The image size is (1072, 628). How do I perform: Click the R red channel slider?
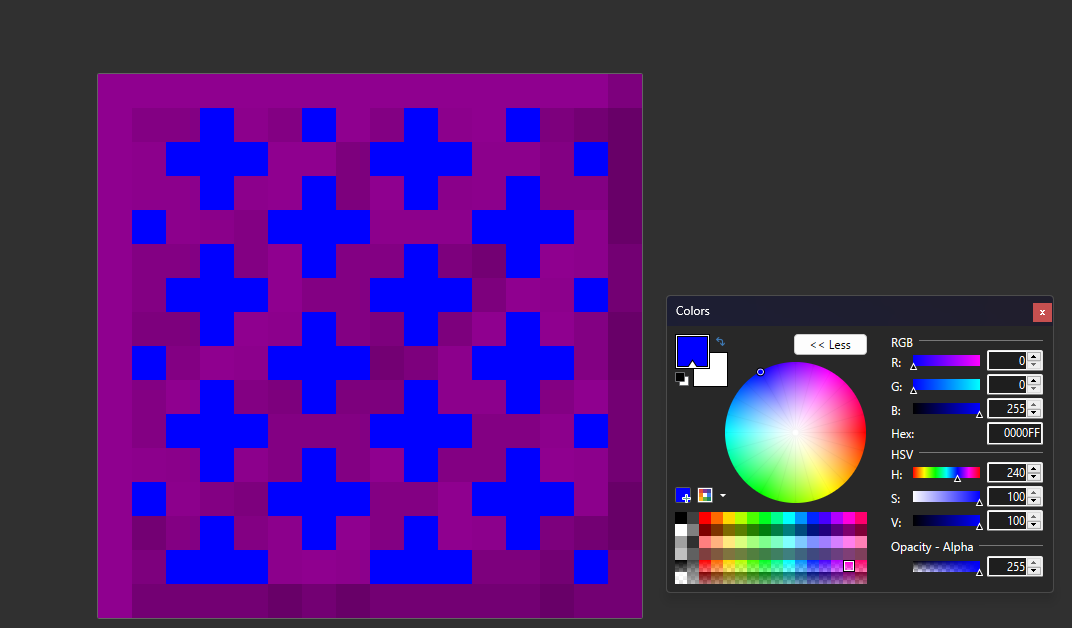946,361
